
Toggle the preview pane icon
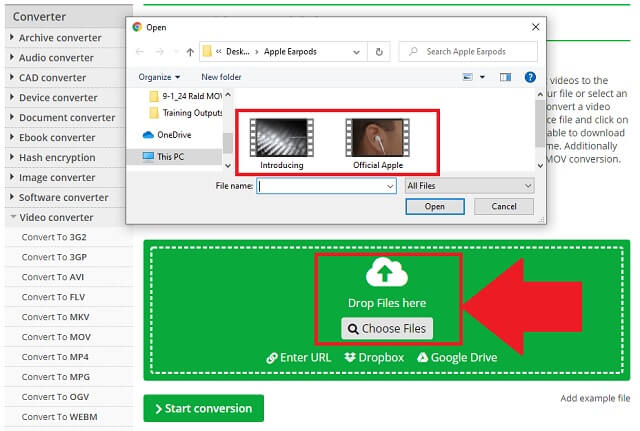(504, 77)
